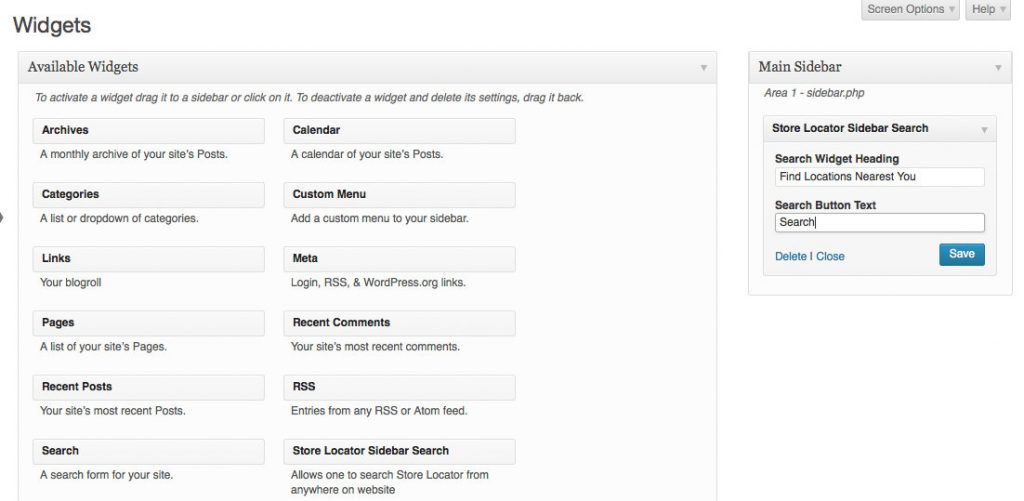This screenshot has height=501, width=1024.
Task: Collapse the Available Widgets panel arrow
Action: point(703,68)
